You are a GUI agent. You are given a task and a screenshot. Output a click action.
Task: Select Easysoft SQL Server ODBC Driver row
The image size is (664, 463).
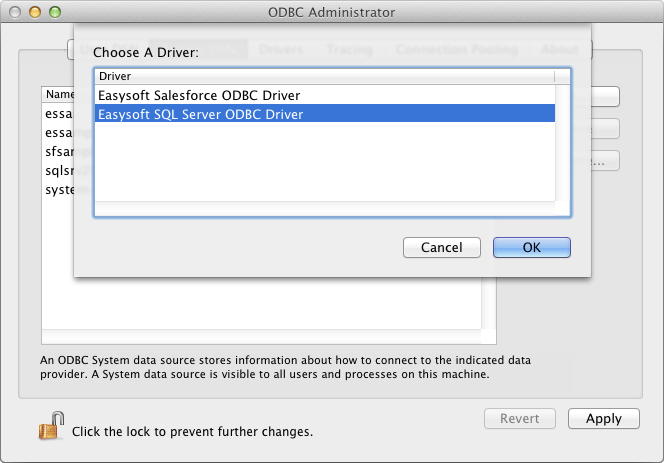(x=325, y=114)
